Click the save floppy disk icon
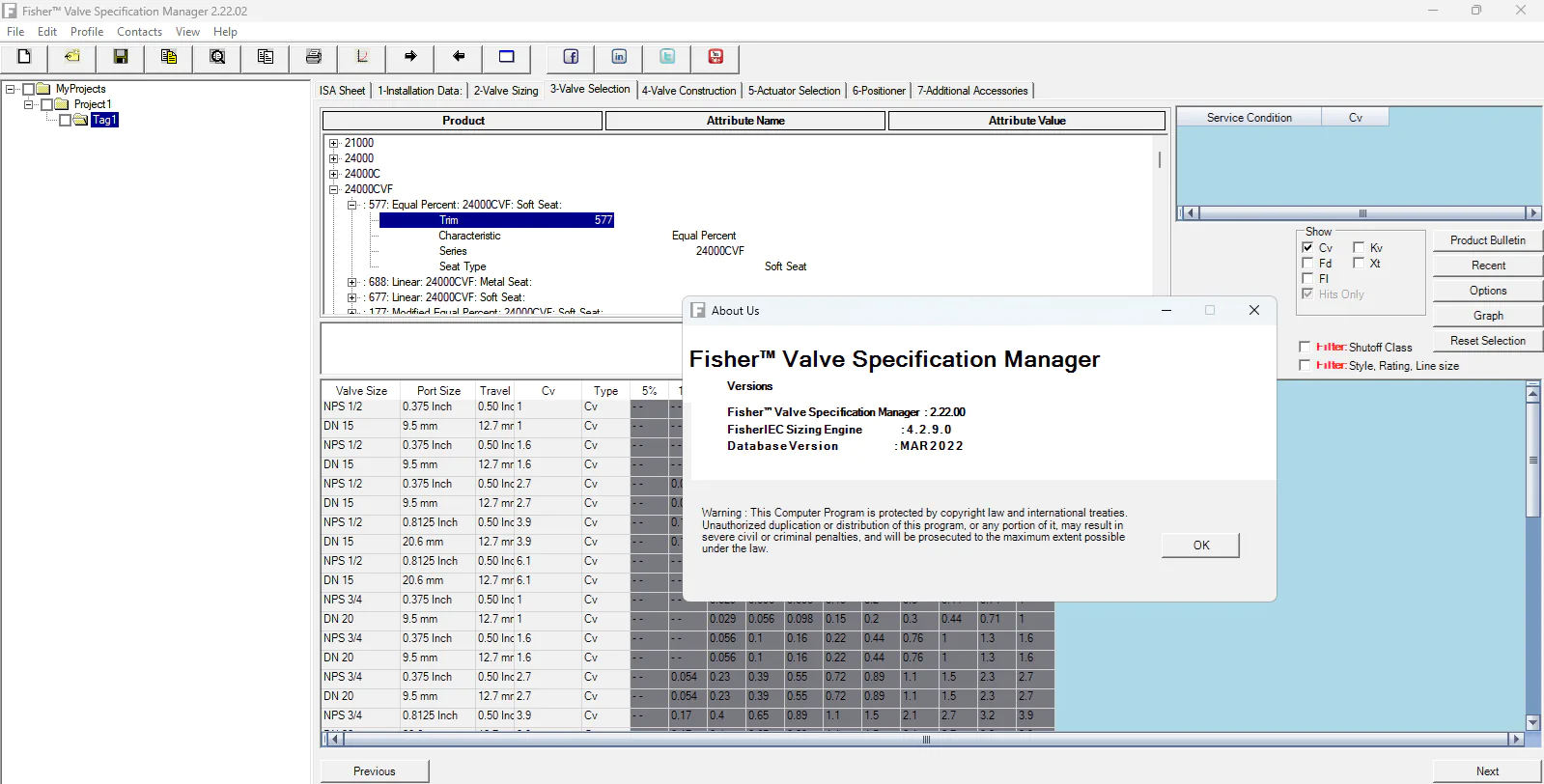The image size is (1544, 784). (x=121, y=57)
